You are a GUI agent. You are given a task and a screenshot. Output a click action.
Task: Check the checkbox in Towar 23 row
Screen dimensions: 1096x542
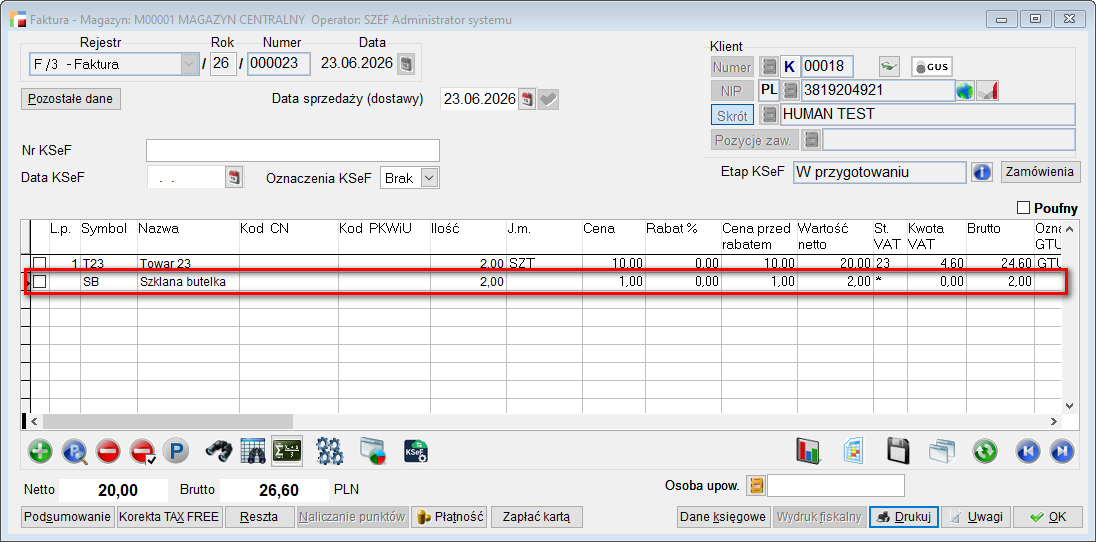(40, 264)
